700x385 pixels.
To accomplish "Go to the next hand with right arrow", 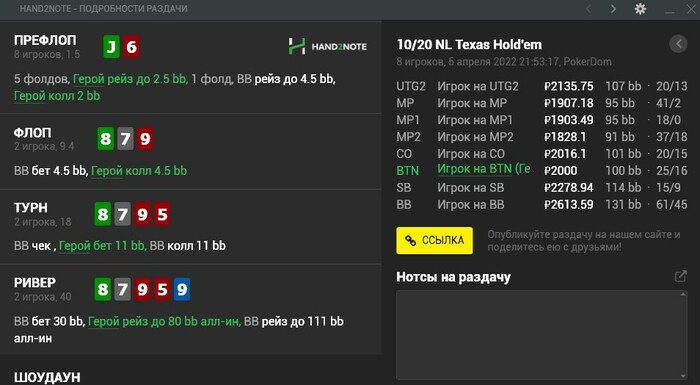I will (x=613, y=9).
